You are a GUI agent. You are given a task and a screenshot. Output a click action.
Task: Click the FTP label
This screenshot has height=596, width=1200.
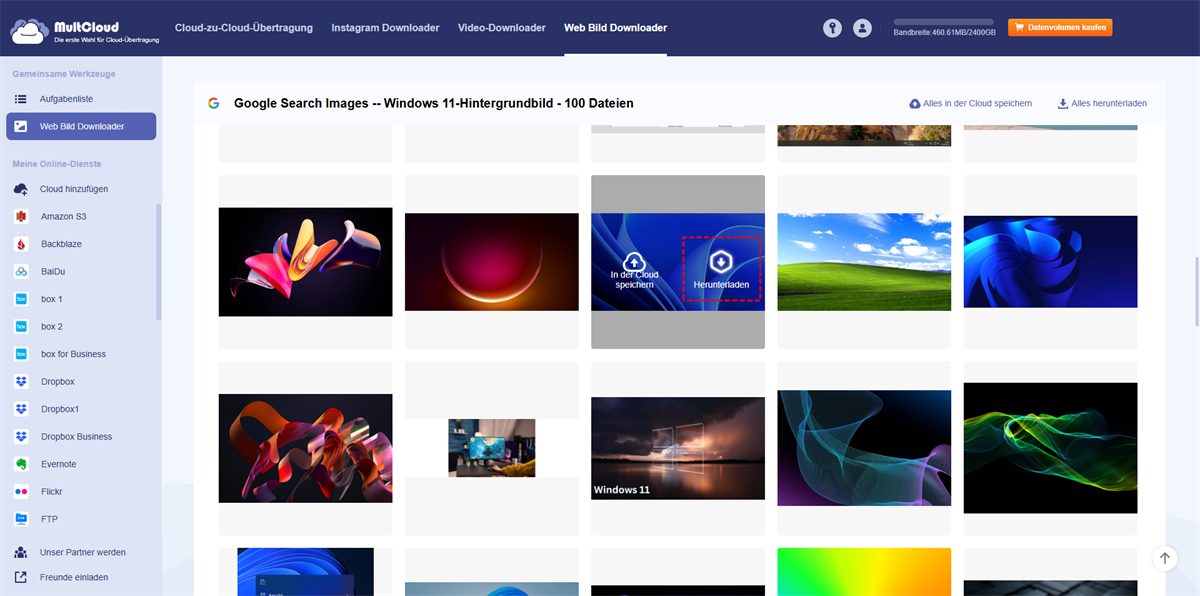pos(49,519)
